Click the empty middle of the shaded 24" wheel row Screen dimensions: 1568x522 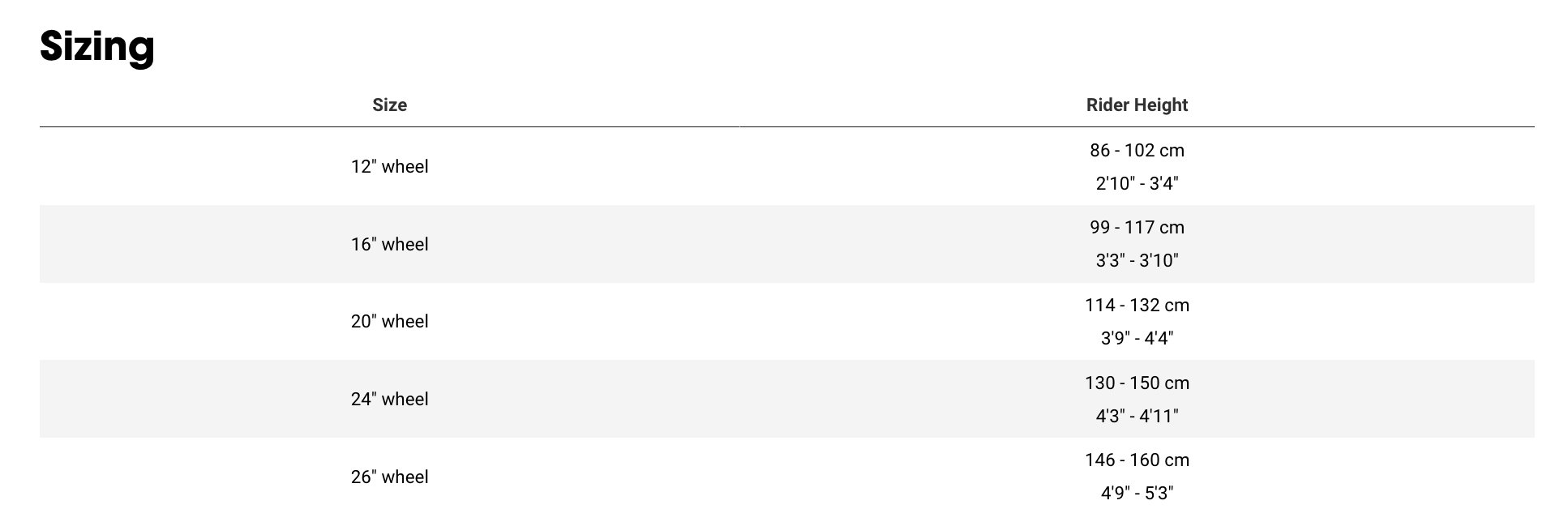click(x=762, y=399)
